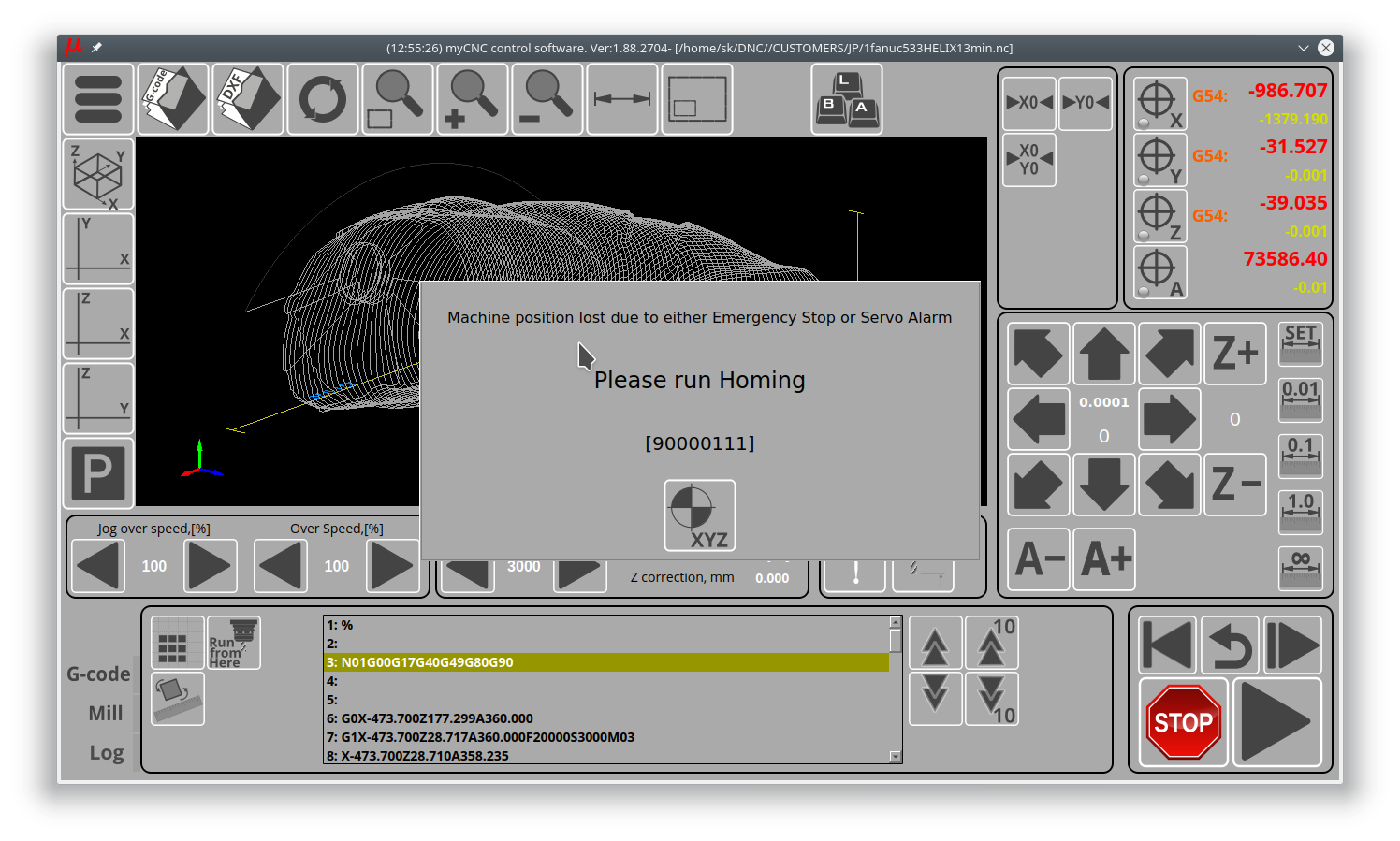This screenshot has height=841, width=1400.
Task: Decrease Over Speed percentage
Action: pos(281,566)
